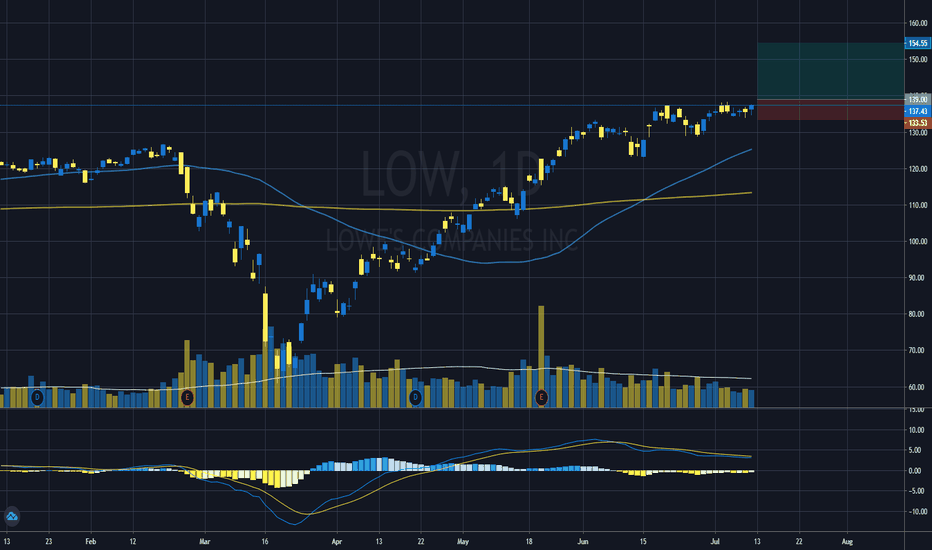The width and height of the screenshot is (932, 550).
Task: Click the Jul label on time axis
Action: [x=714, y=542]
